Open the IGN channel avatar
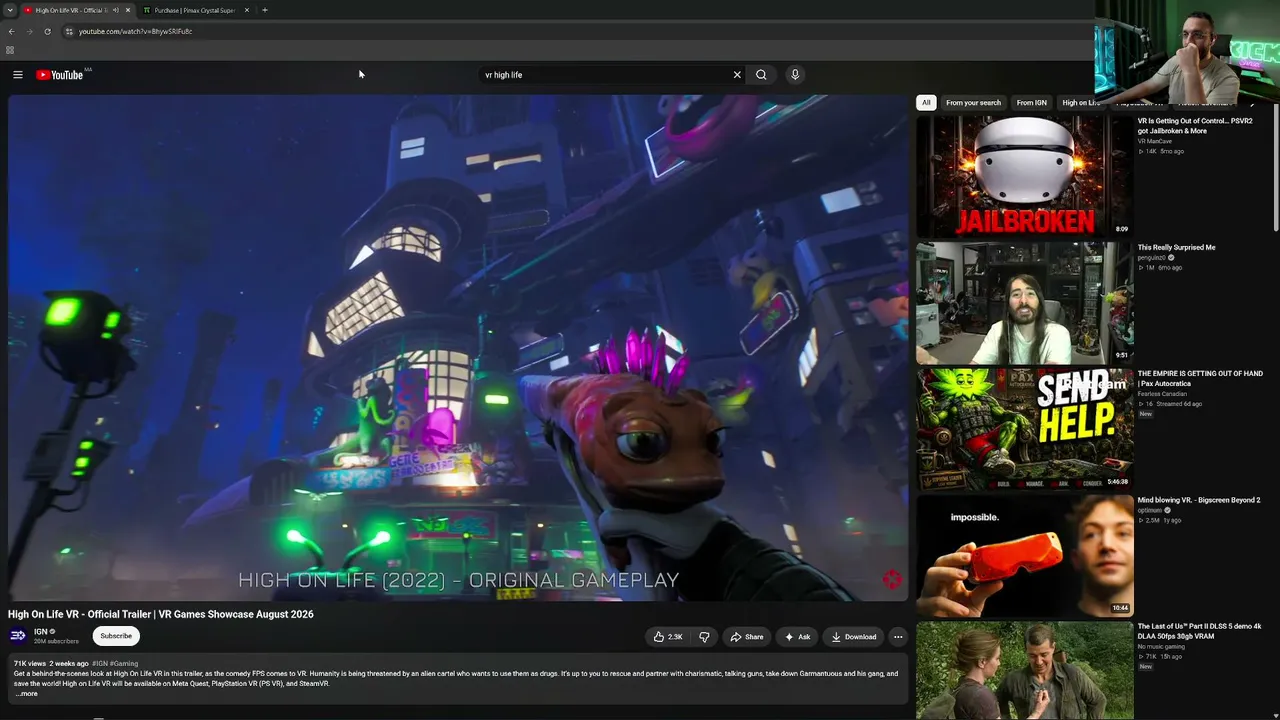Viewport: 1280px width, 720px height. 18,636
